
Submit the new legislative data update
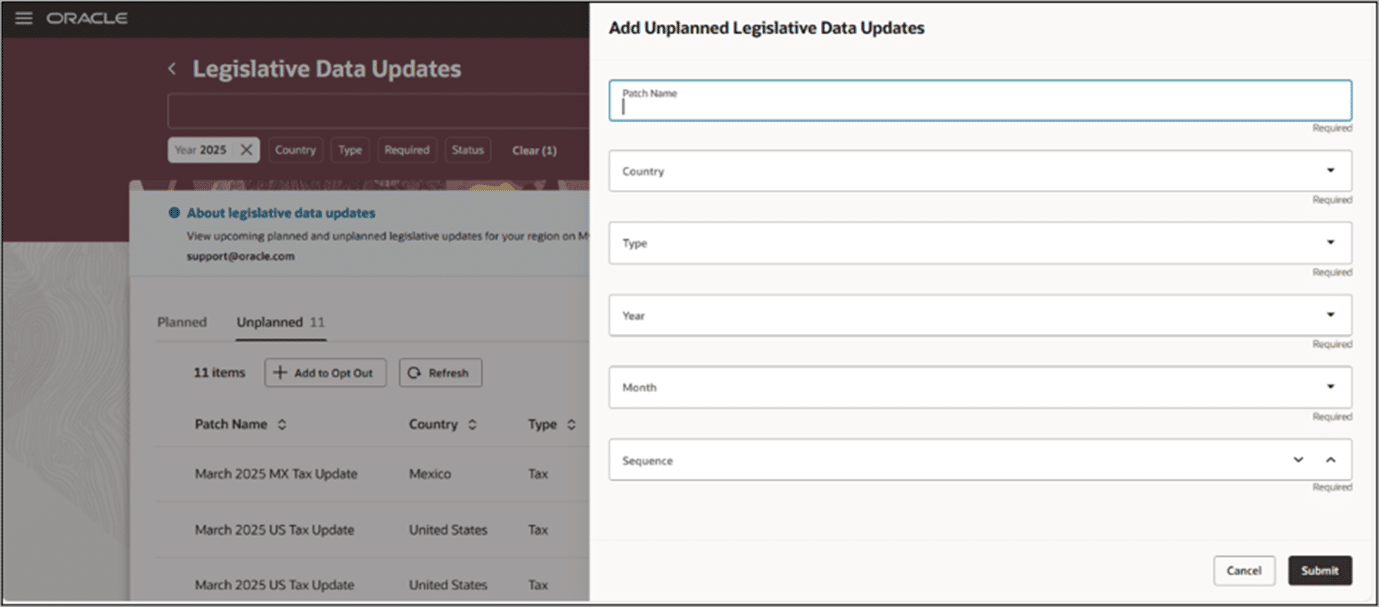(x=1320, y=570)
